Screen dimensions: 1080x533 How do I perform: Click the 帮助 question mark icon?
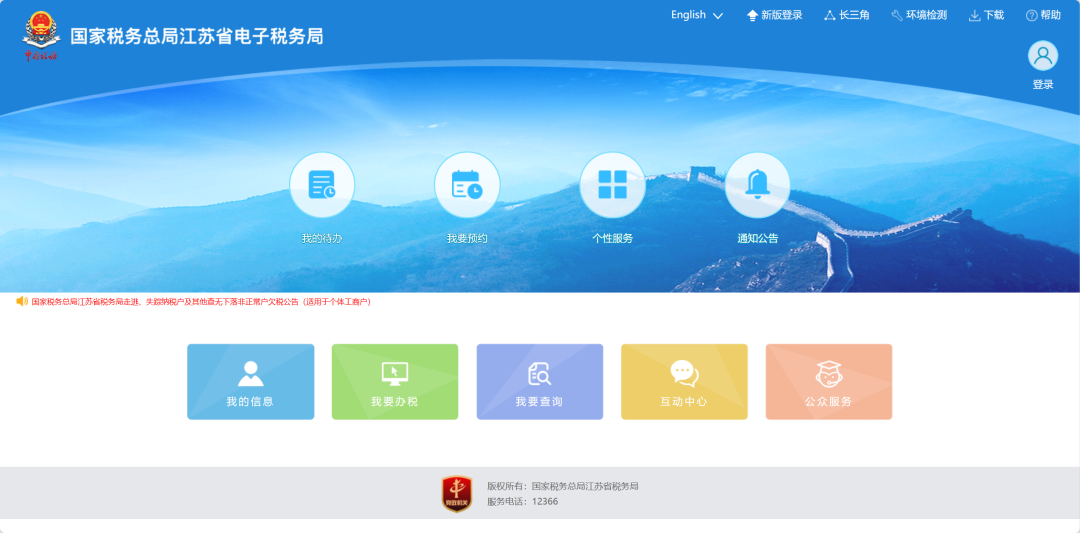coord(1031,15)
